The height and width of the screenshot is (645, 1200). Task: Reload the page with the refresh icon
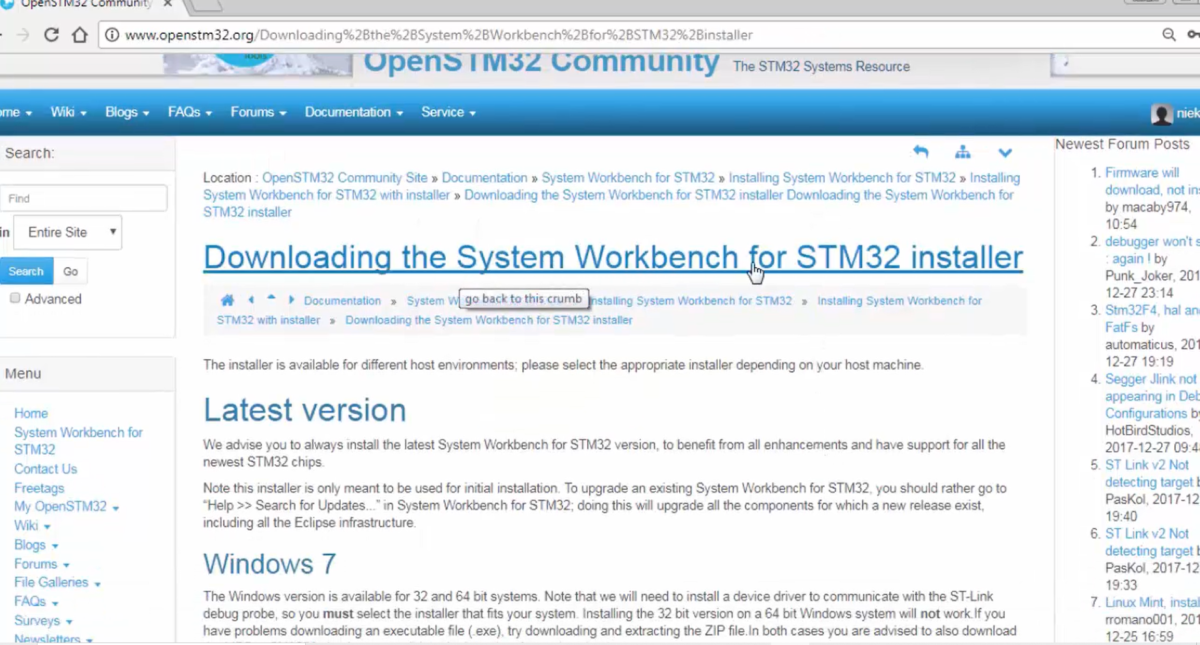pos(52,35)
